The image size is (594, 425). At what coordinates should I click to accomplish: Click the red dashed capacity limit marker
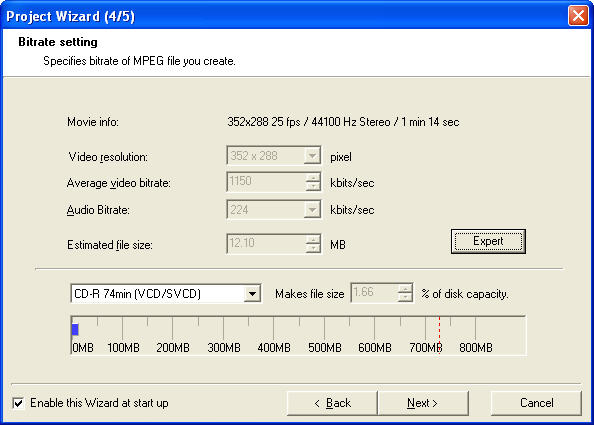coord(439,335)
